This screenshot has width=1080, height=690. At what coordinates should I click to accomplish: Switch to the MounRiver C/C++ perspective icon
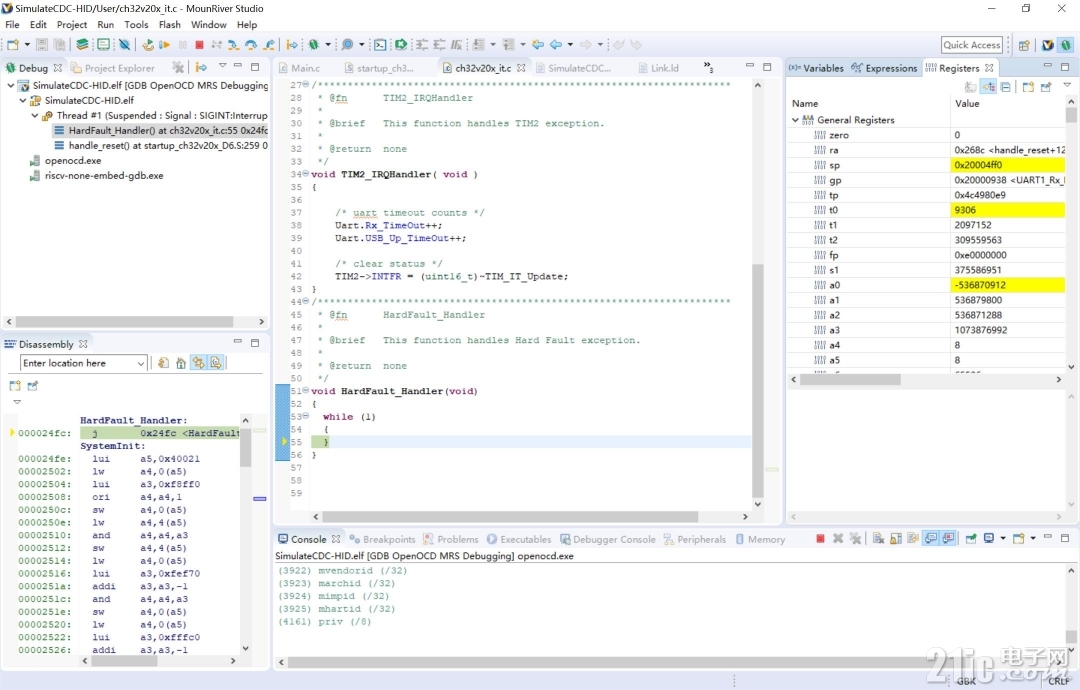[x=1048, y=45]
